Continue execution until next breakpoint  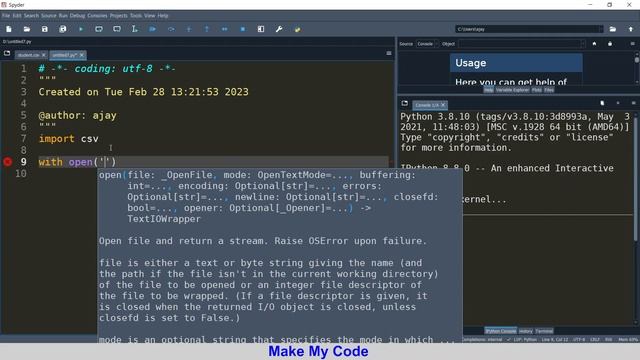tap(224, 29)
